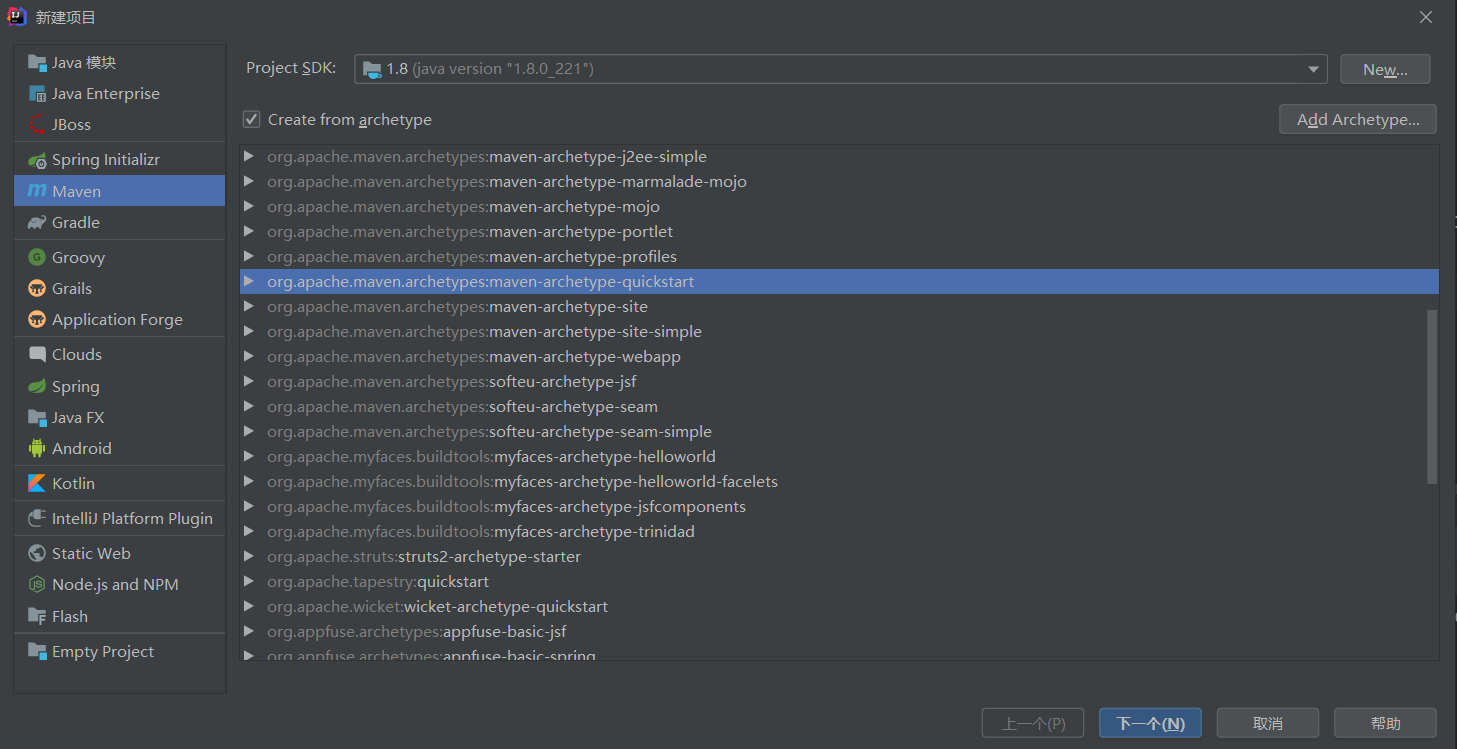The height and width of the screenshot is (749, 1457).
Task: Click the green Groovy icon
Action: point(37,257)
